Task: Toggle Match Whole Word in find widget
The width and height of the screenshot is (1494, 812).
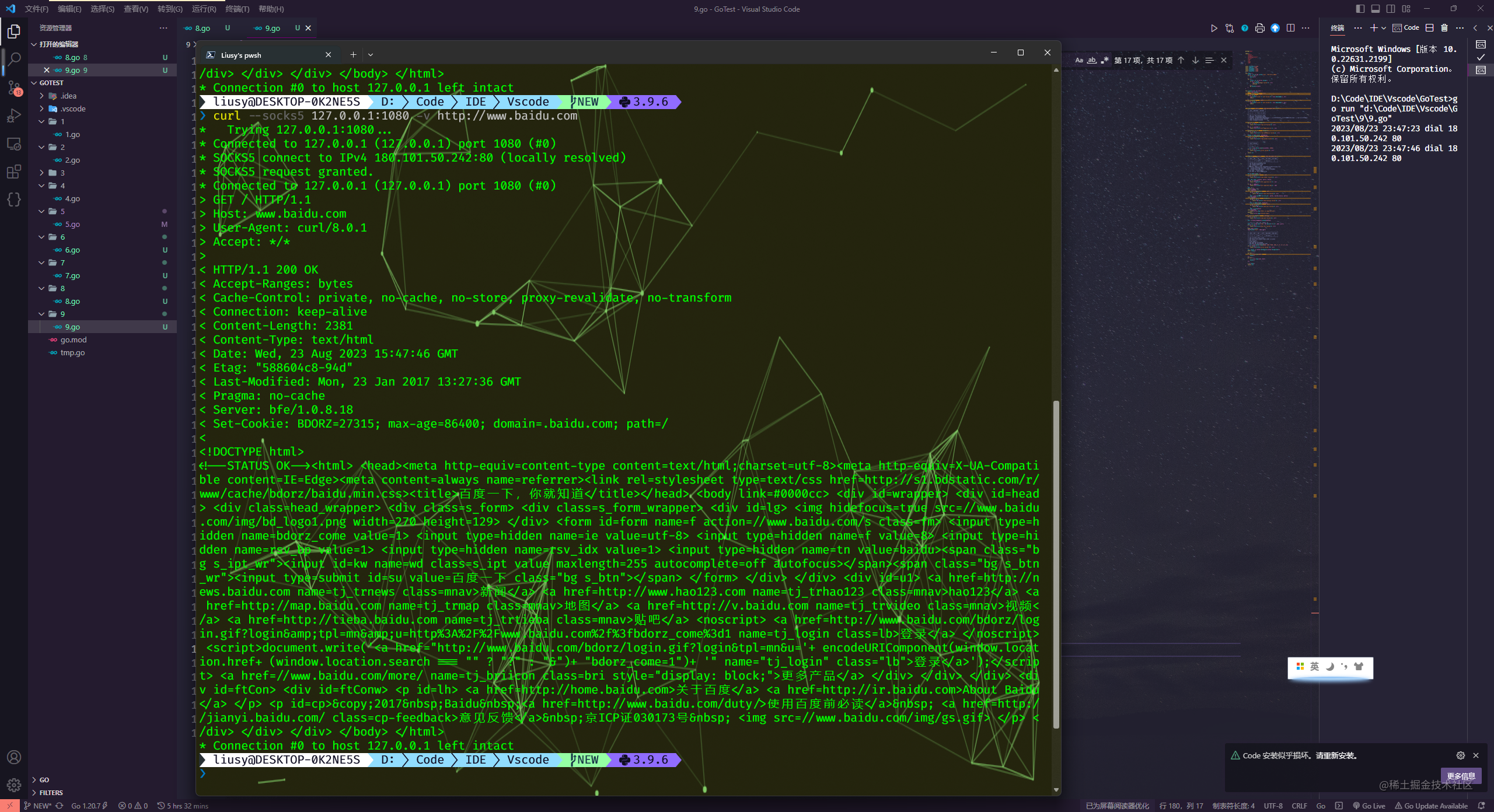Action: coord(1091,60)
